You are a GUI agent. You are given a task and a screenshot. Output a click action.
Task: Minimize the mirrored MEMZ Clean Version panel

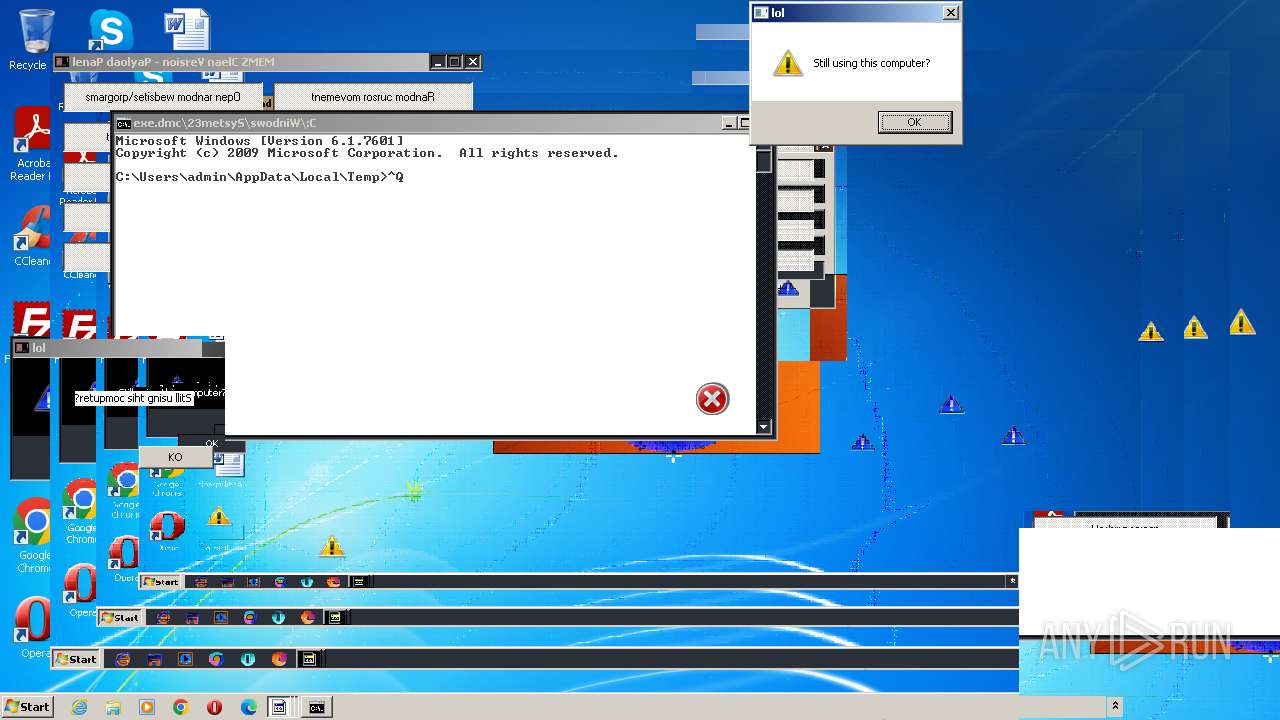[438, 62]
